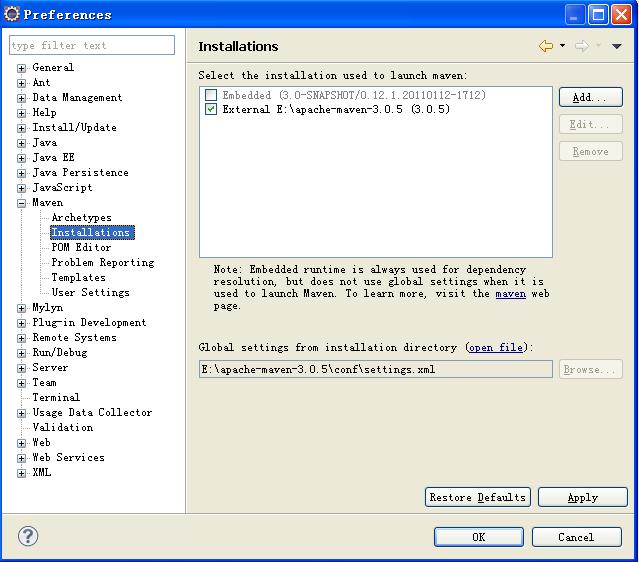Viewport: 639px width, 562px height.
Task: Open Maven Templates preferences
Action: tap(78, 278)
